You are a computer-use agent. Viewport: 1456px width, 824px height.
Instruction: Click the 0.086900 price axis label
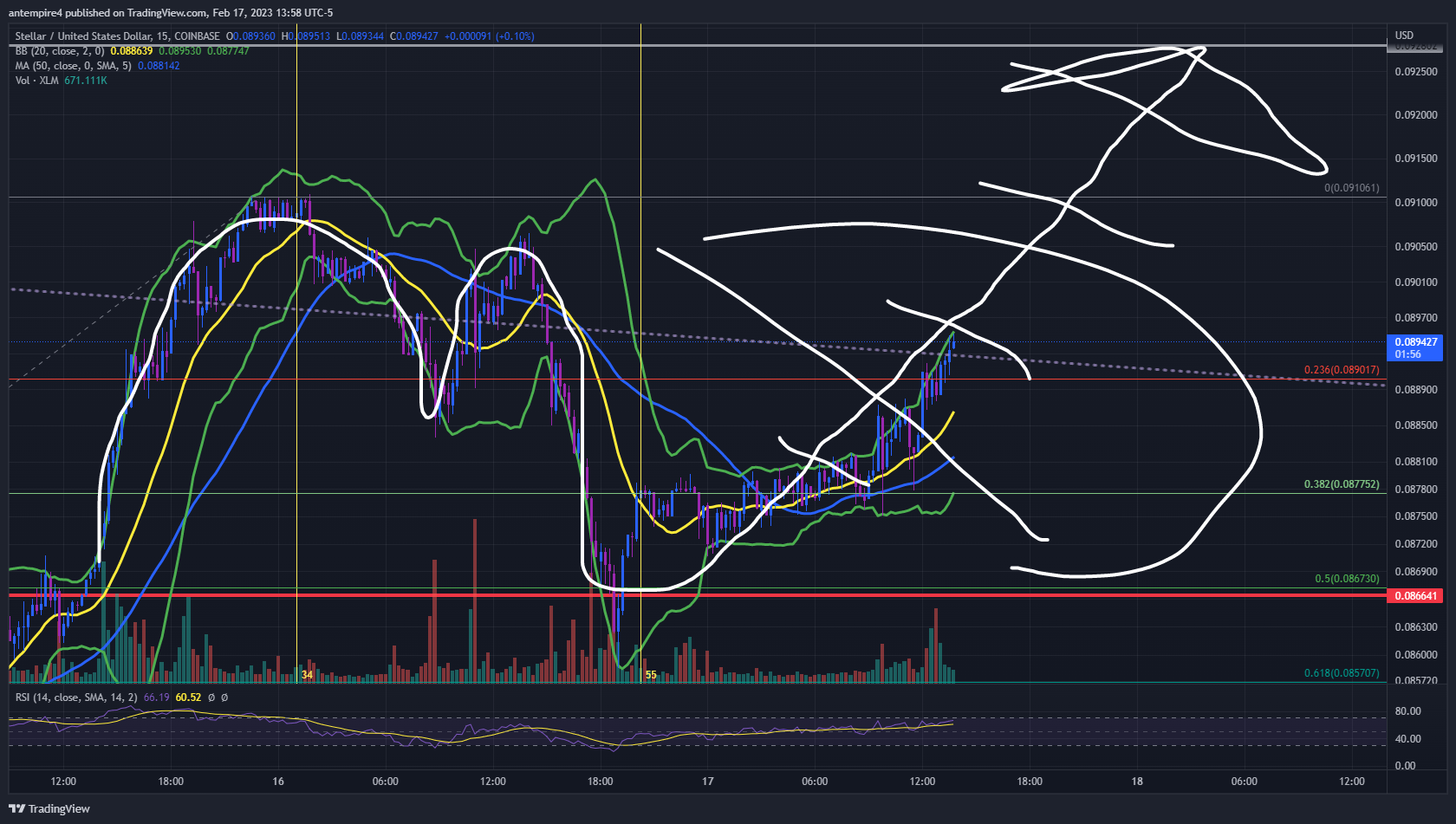click(1416, 572)
